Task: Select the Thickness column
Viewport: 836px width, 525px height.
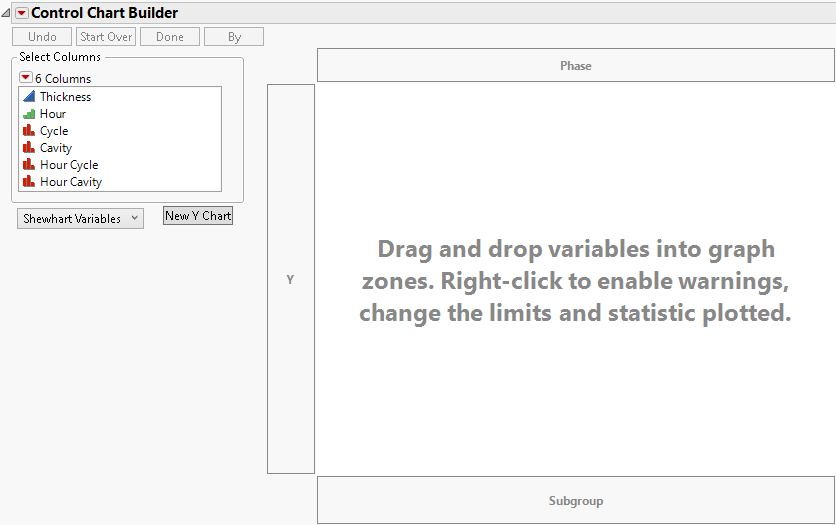Action: click(x=65, y=96)
